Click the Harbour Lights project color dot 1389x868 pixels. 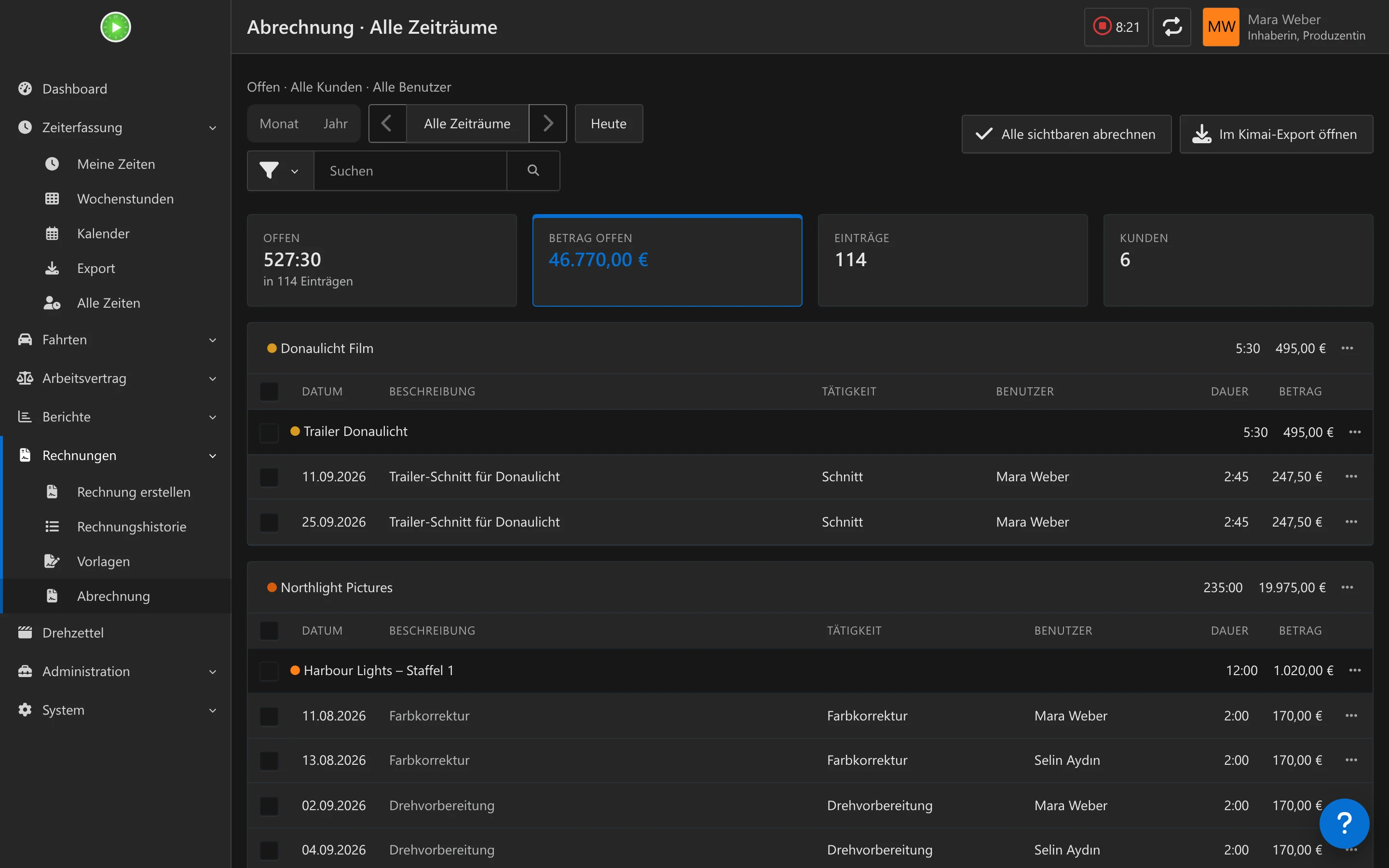tap(295, 670)
